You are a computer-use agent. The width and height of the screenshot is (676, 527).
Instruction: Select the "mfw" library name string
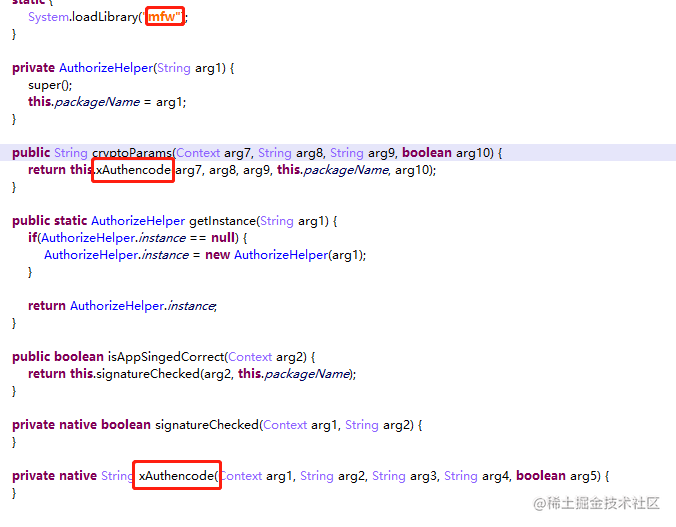click(164, 17)
